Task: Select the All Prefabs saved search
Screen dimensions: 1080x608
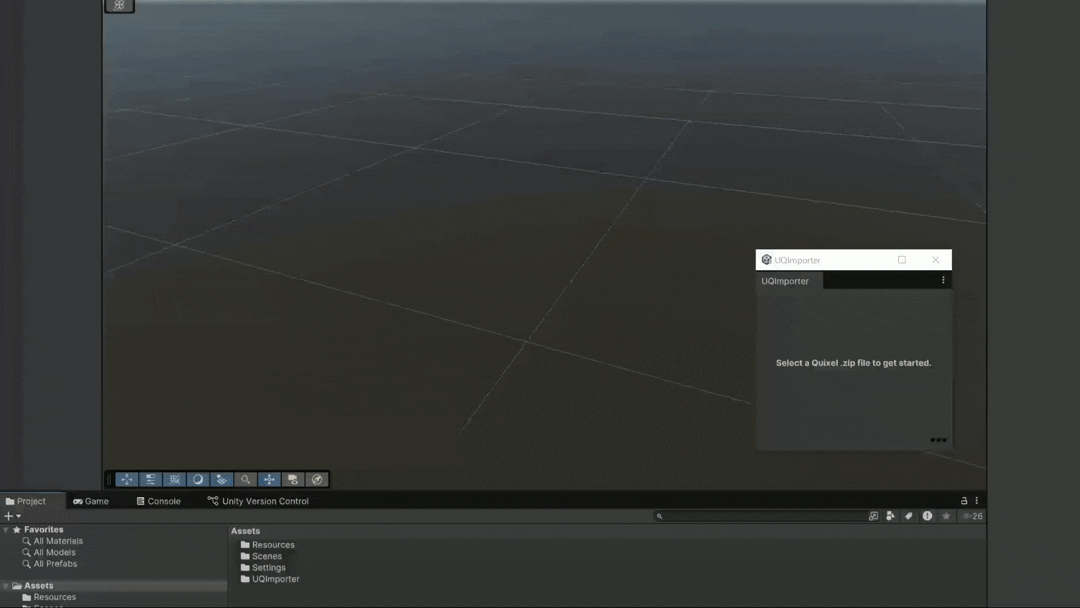Action: tap(55, 564)
